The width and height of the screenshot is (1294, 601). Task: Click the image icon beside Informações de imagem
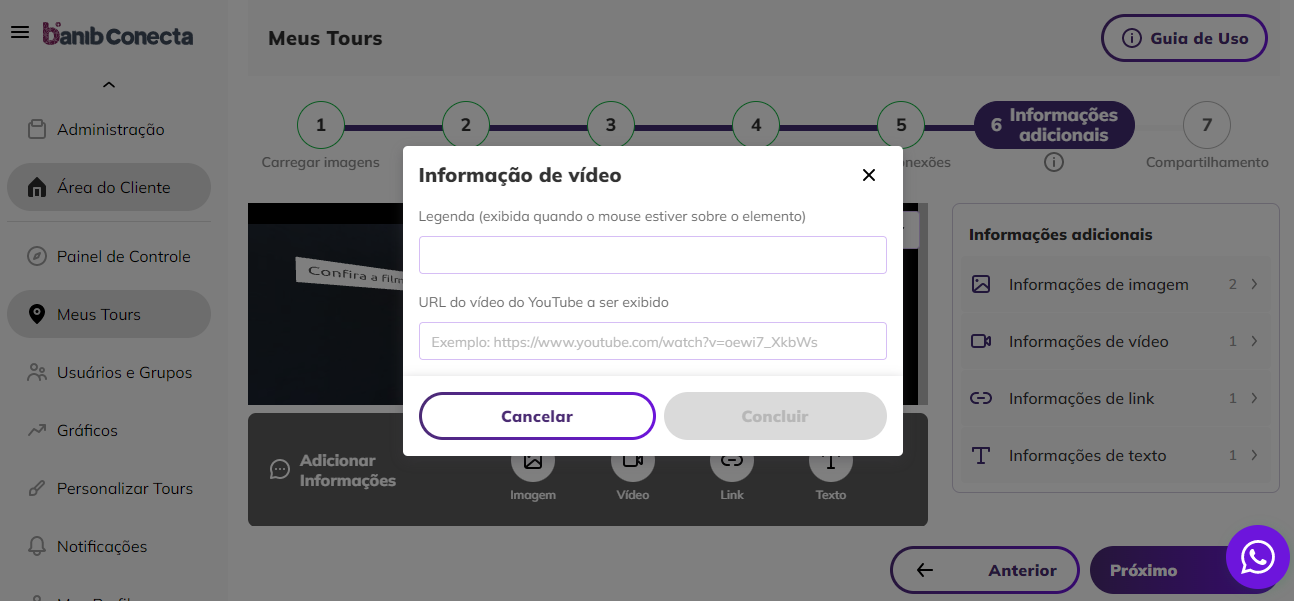pyautogui.click(x=981, y=284)
